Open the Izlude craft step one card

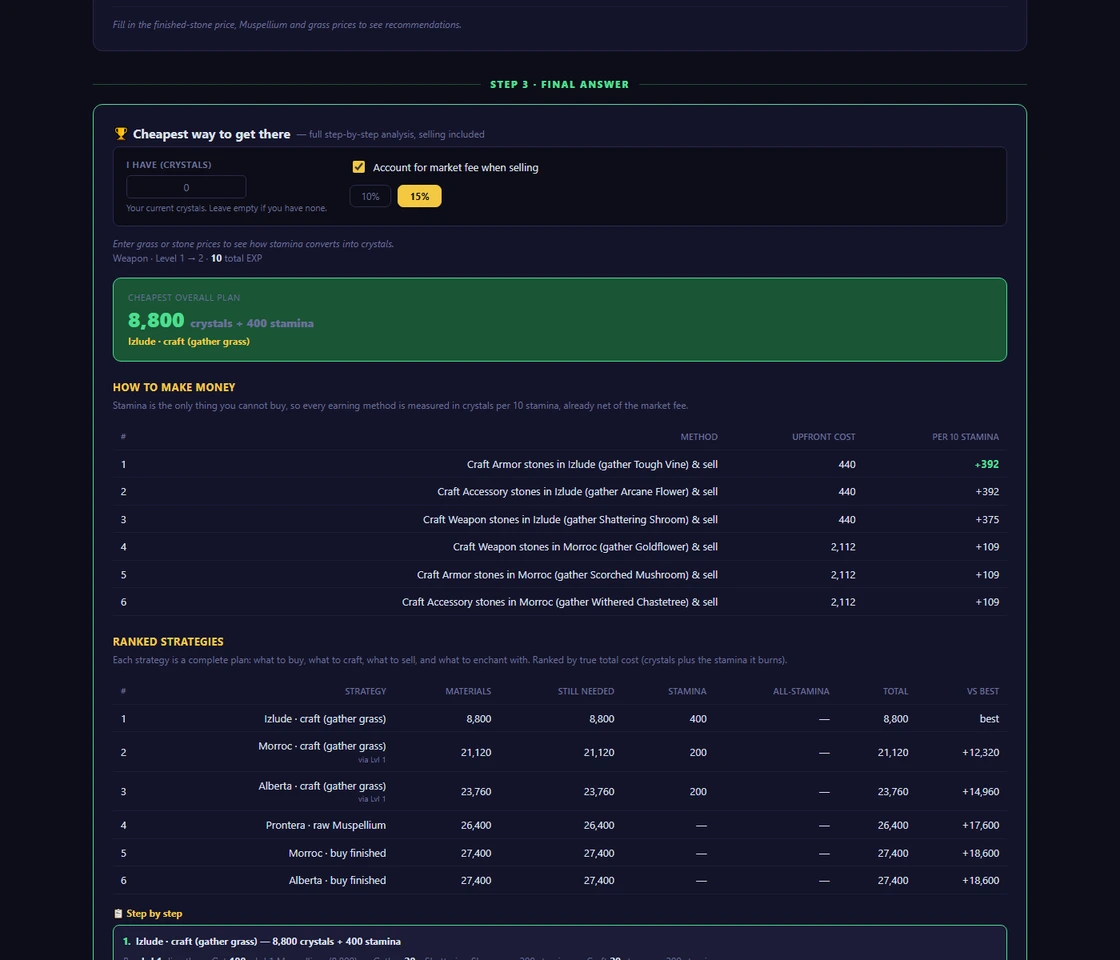(559, 943)
